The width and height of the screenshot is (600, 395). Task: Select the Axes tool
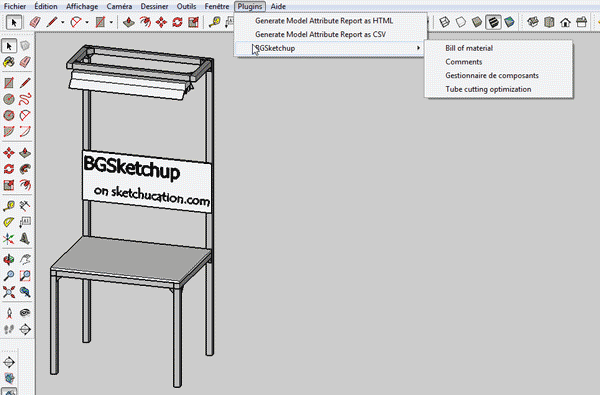[8, 239]
